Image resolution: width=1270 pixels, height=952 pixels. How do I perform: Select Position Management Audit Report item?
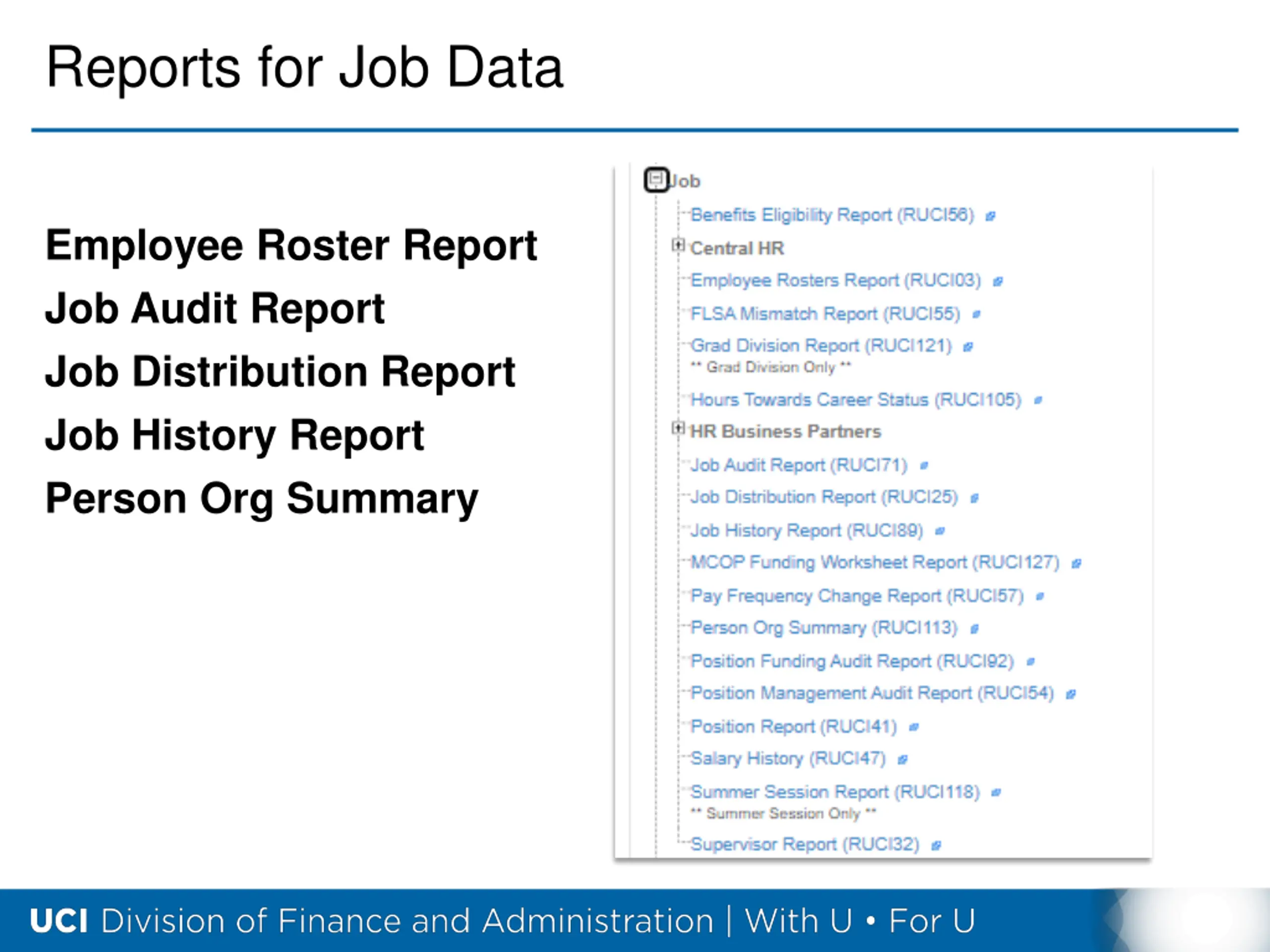pyautogui.click(x=872, y=693)
